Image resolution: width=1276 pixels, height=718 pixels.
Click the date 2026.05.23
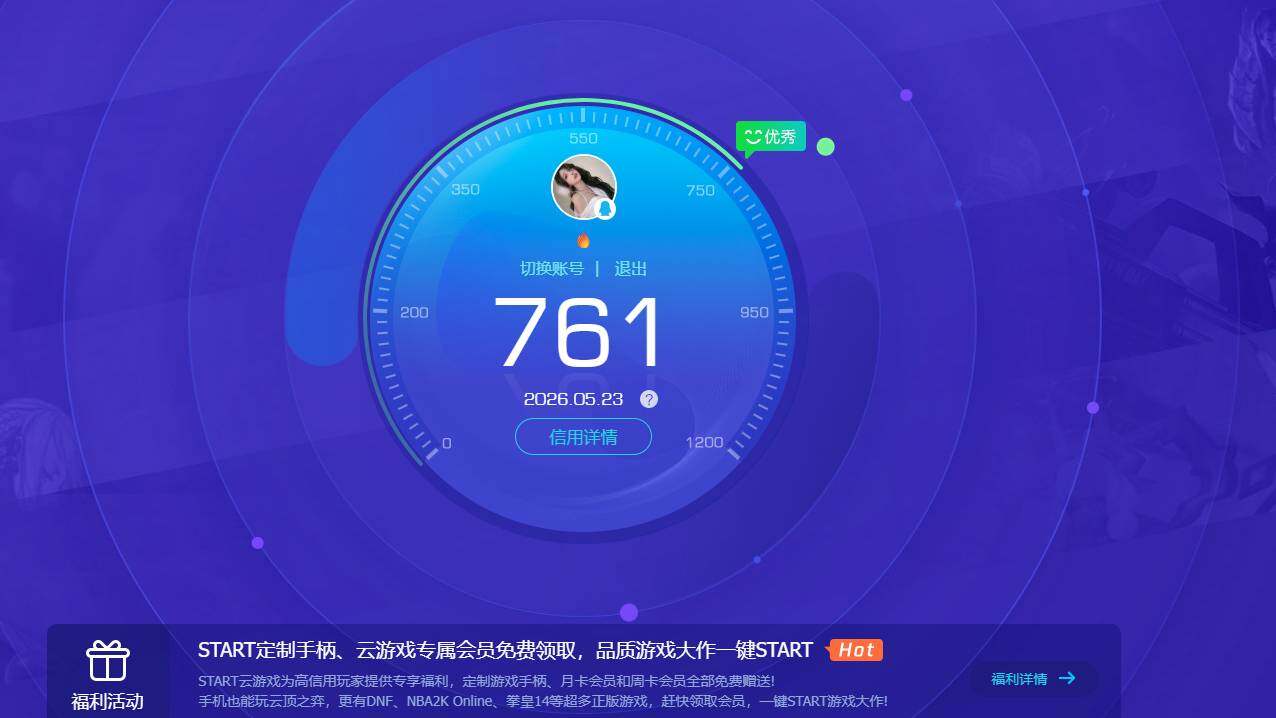[573, 399]
